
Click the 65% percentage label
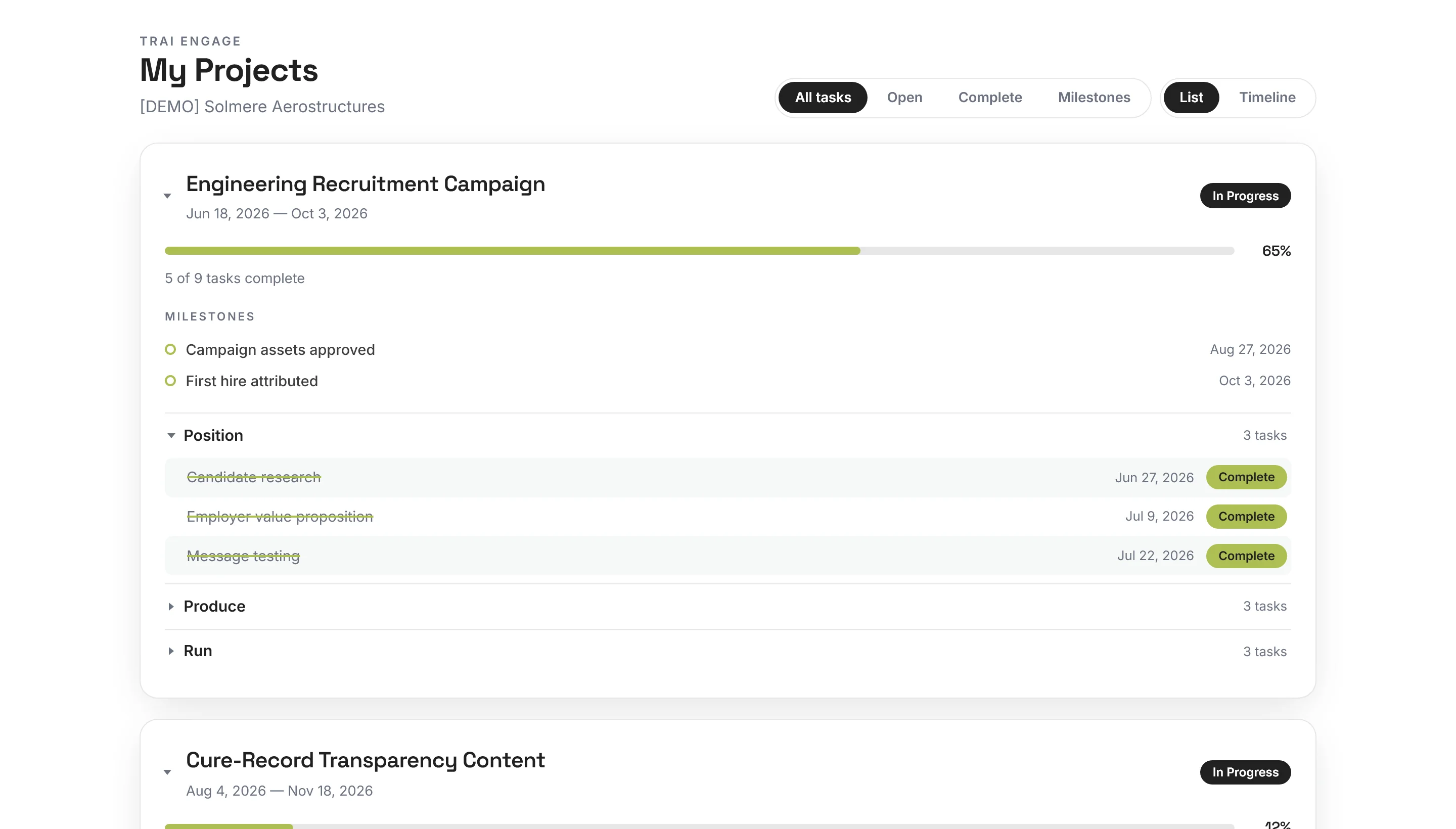[x=1276, y=251]
